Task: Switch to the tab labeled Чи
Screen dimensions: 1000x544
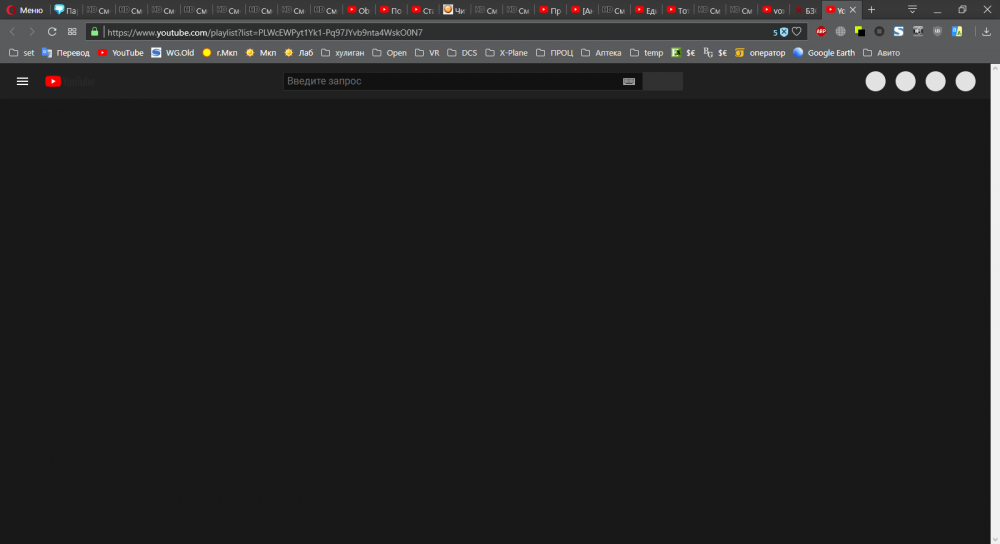Action: click(x=455, y=10)
